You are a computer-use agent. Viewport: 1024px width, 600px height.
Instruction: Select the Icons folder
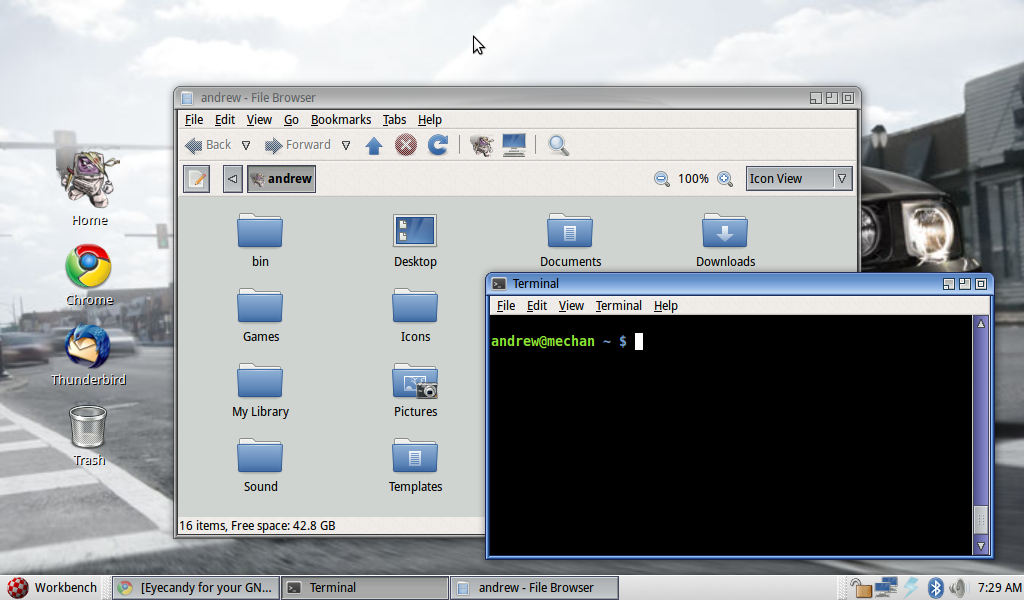[x=415, y=315]
